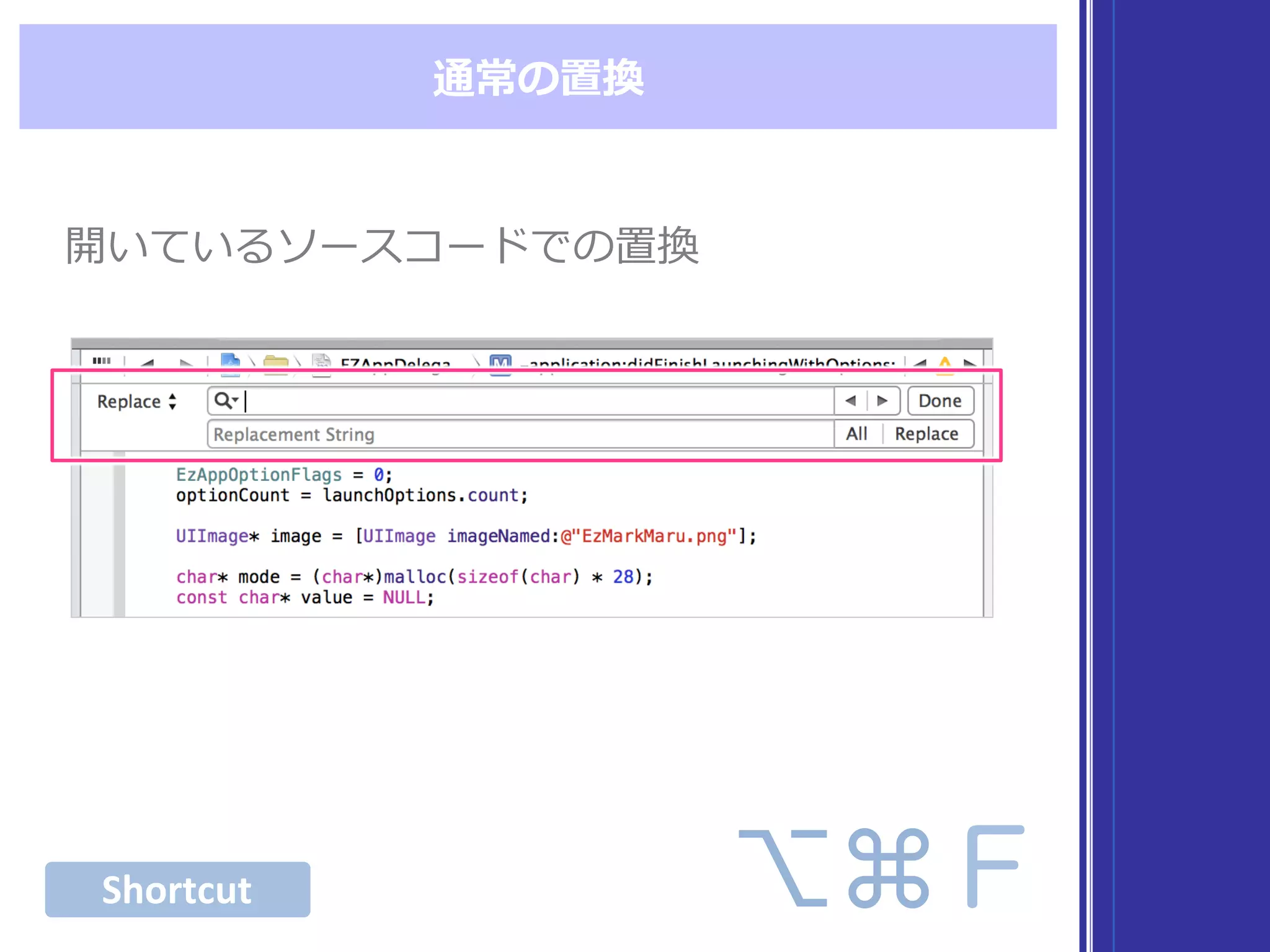This screenshot has height=952, width=1270.
Task: Open project icon in jump bar
Action: [x=230, y=363]
